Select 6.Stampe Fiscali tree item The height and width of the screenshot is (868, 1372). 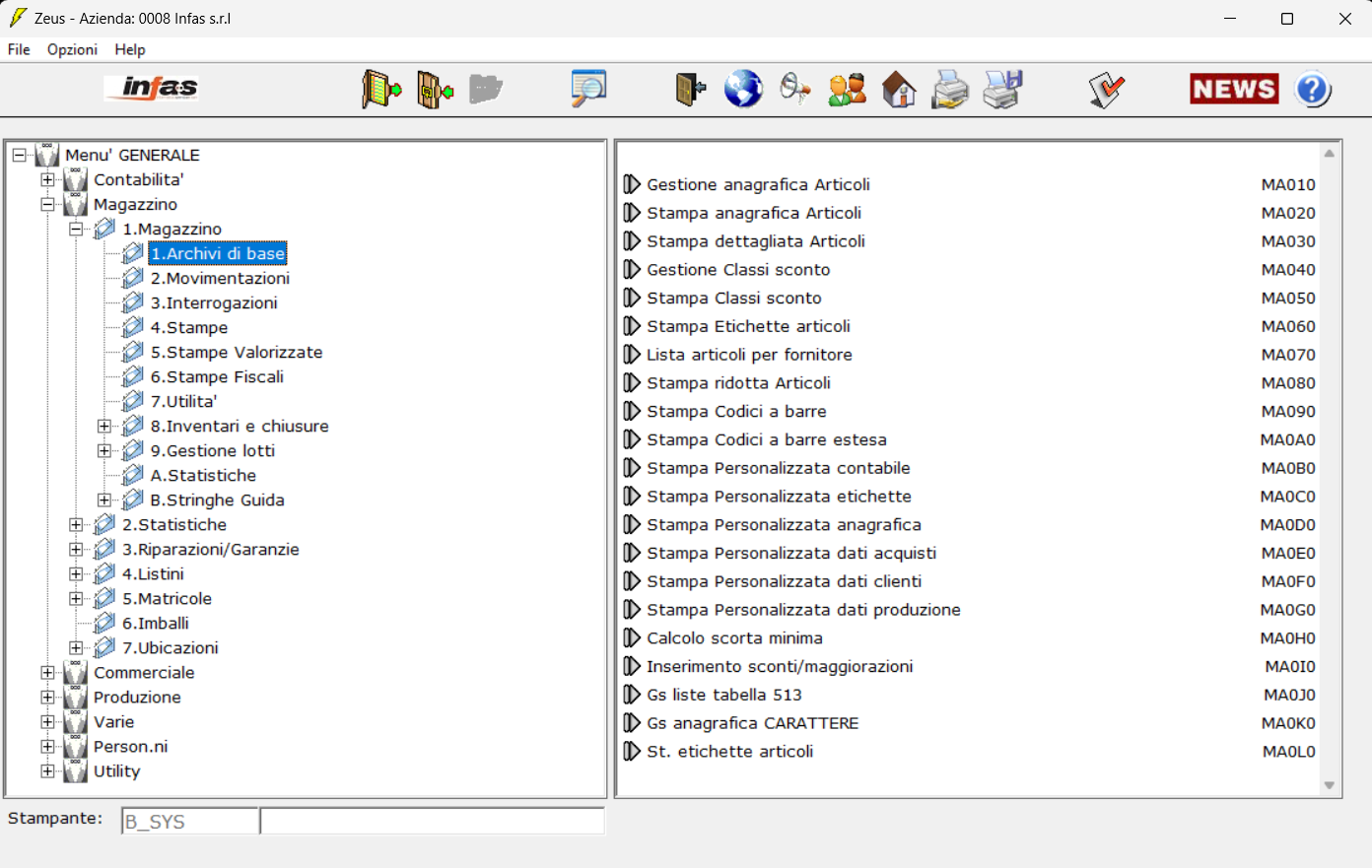pos(217,376)
